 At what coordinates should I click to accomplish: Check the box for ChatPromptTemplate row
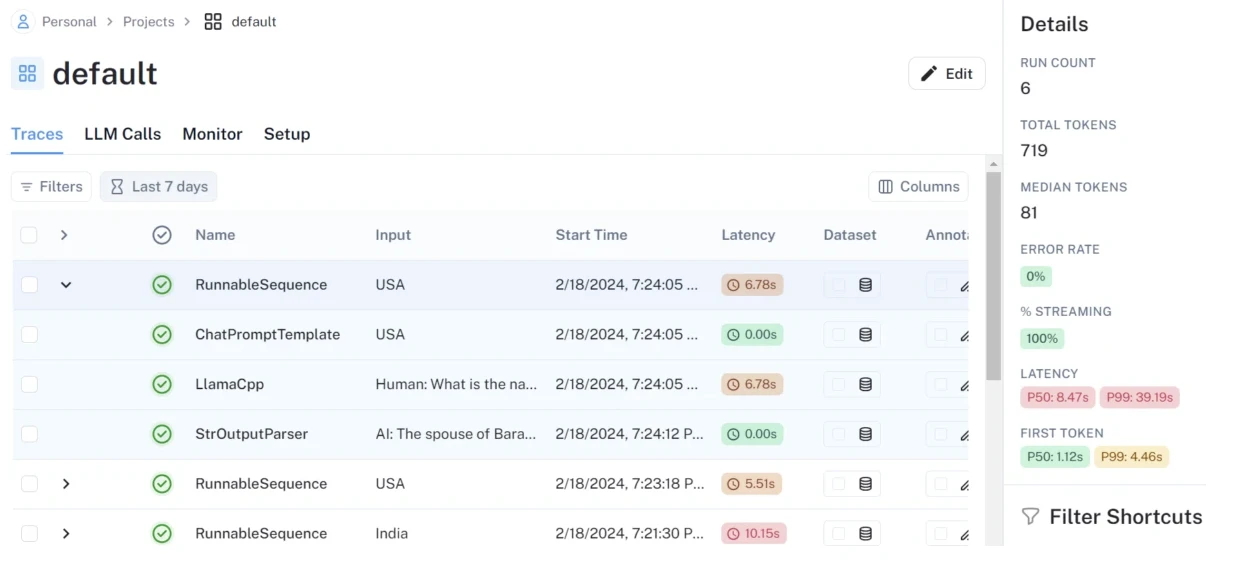(29, 335)
